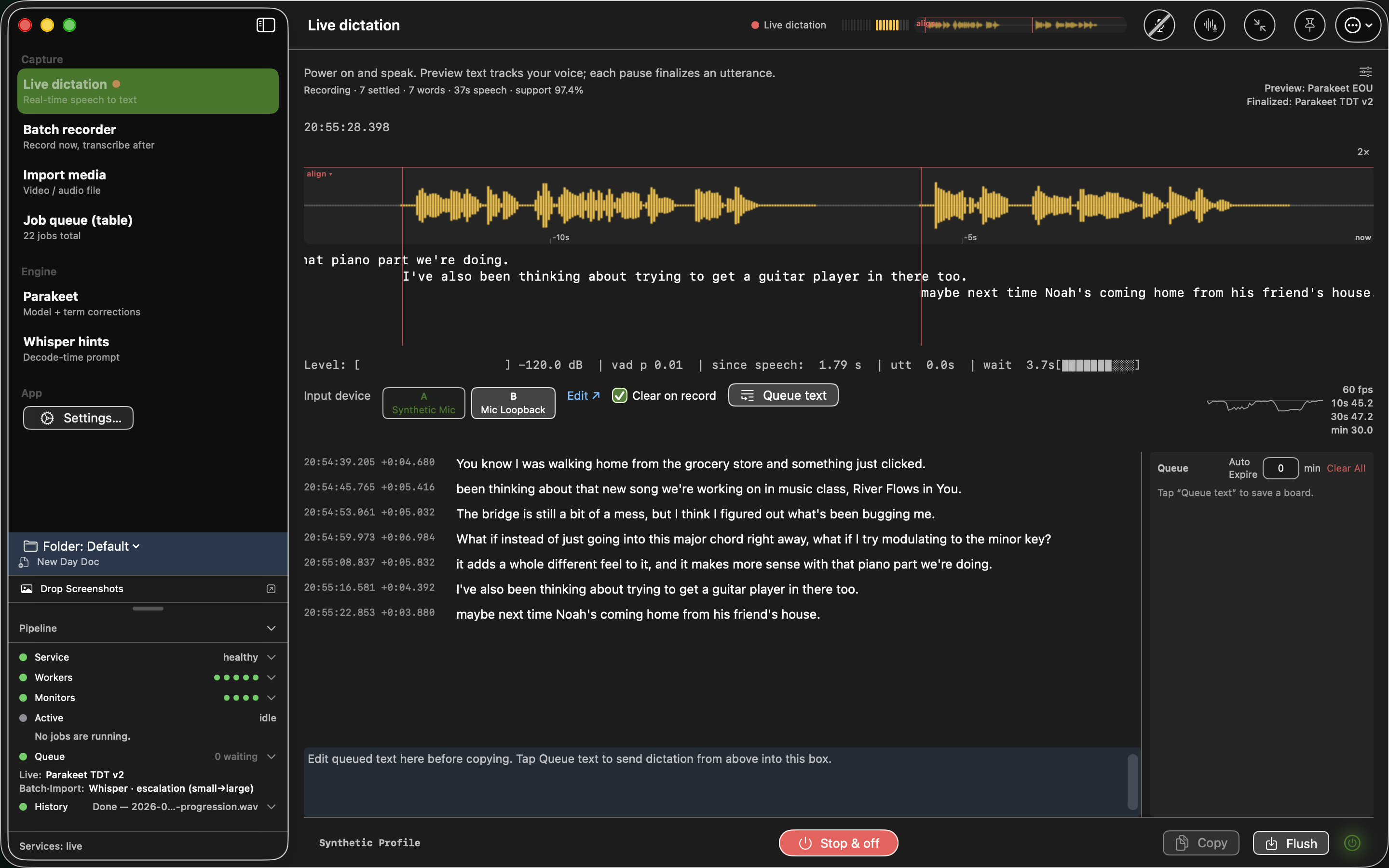The width and height of the screenshot is (1389, 868).
Task: Click the -10s waveform time marker
Action: coord(561,237)
